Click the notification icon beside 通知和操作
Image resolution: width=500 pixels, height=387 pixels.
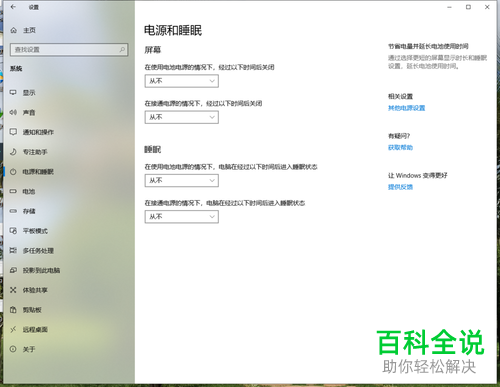click(x=13, y=132)
